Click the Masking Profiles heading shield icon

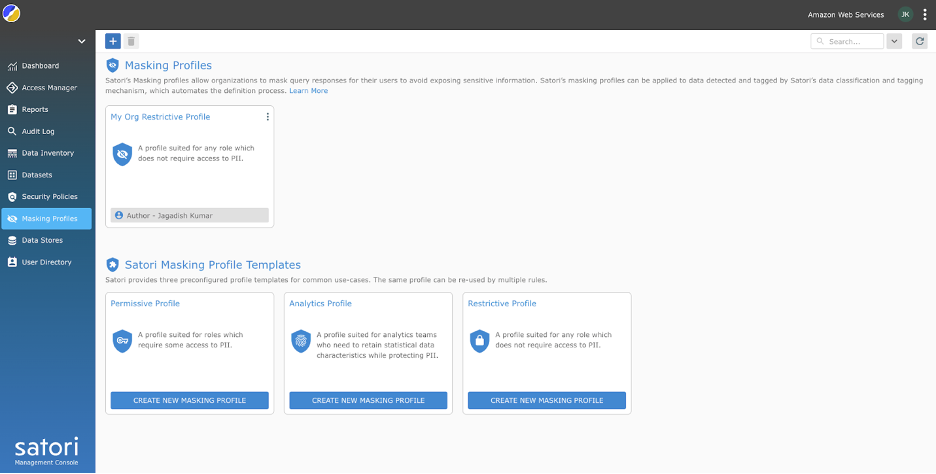(112, 65)
